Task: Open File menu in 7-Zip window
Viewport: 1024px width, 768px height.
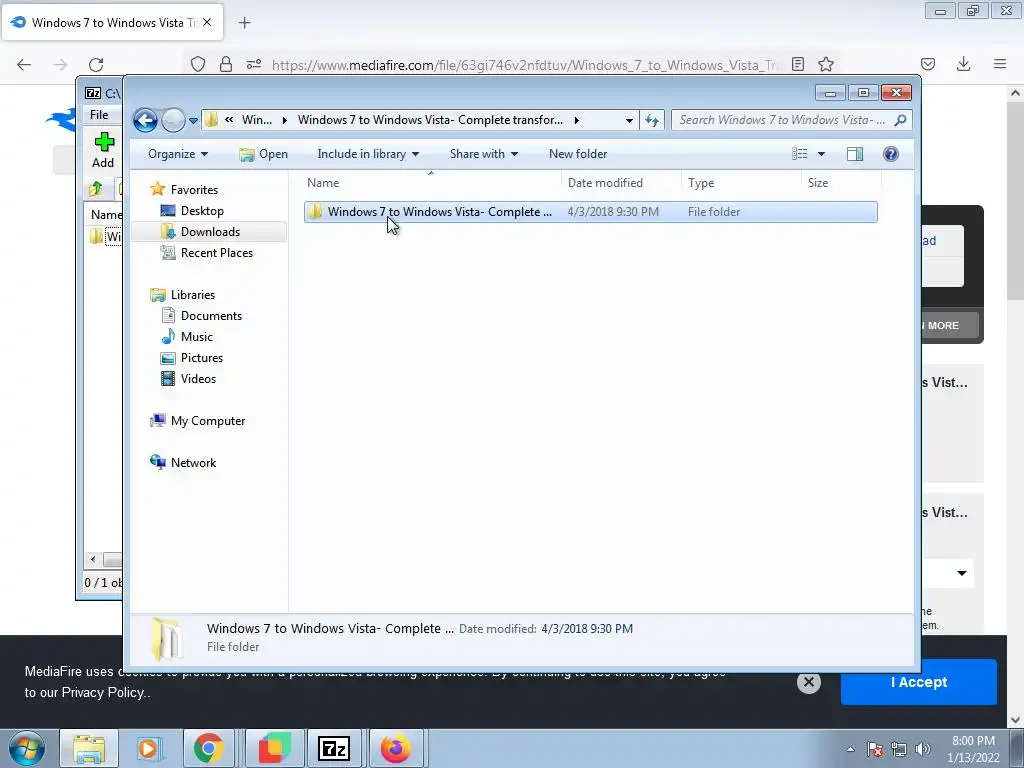Action: pos(99,115)
